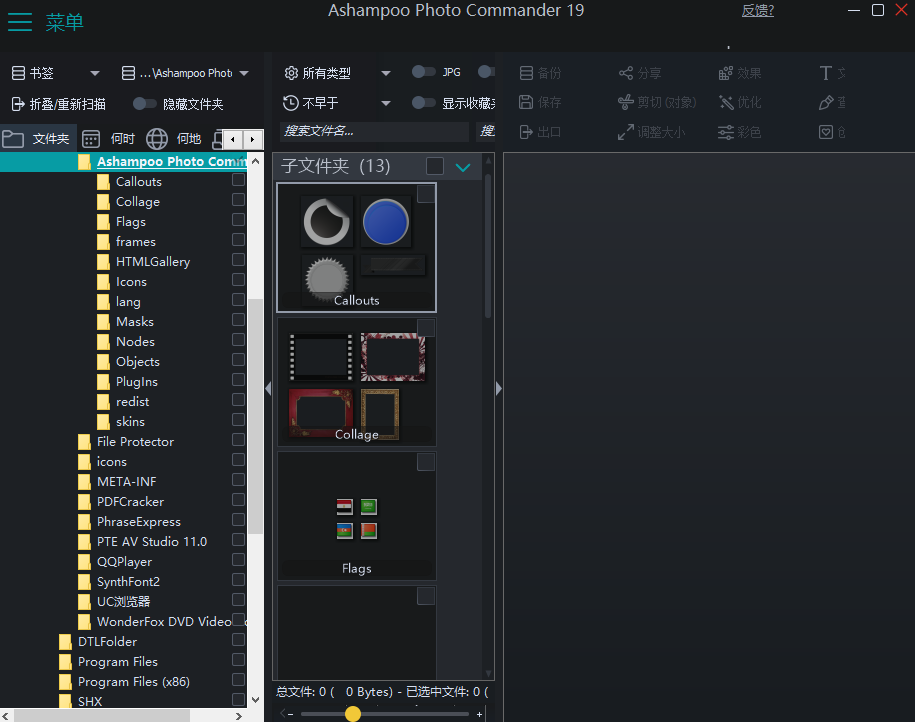
Task: Expand preview using right divider arrow
Action: pos(498,388)
